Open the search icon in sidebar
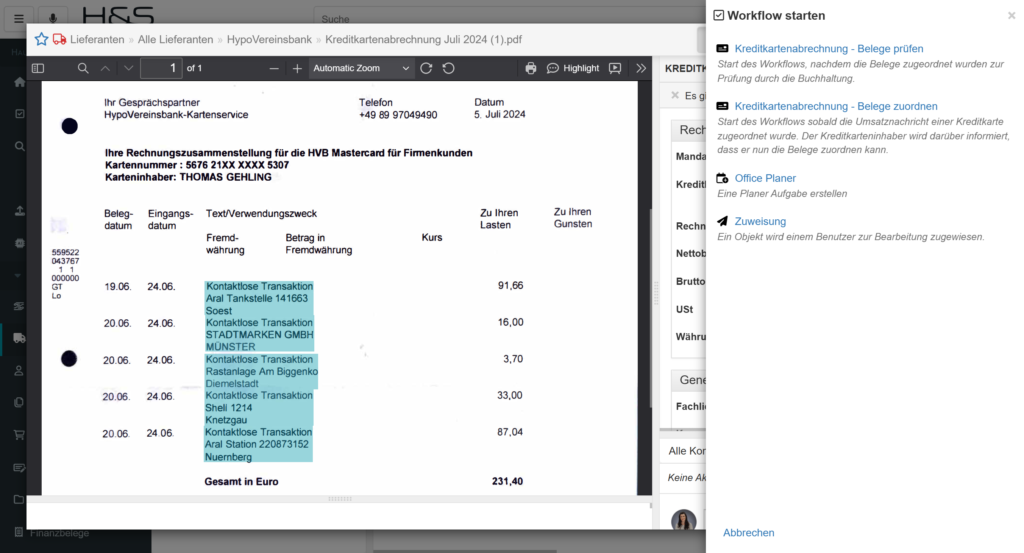Screen dimensions: 1024x553 20,146
